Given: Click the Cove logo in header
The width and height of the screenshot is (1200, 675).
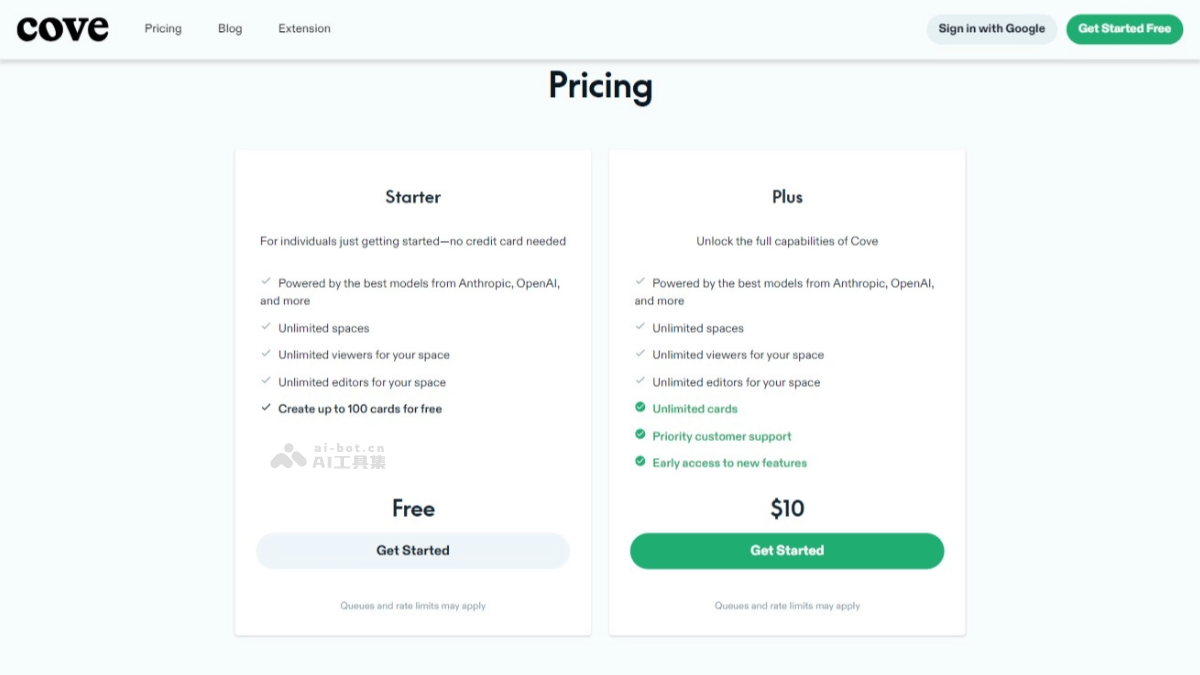Looking at the screenshot, I should click(x=62, y=28).
